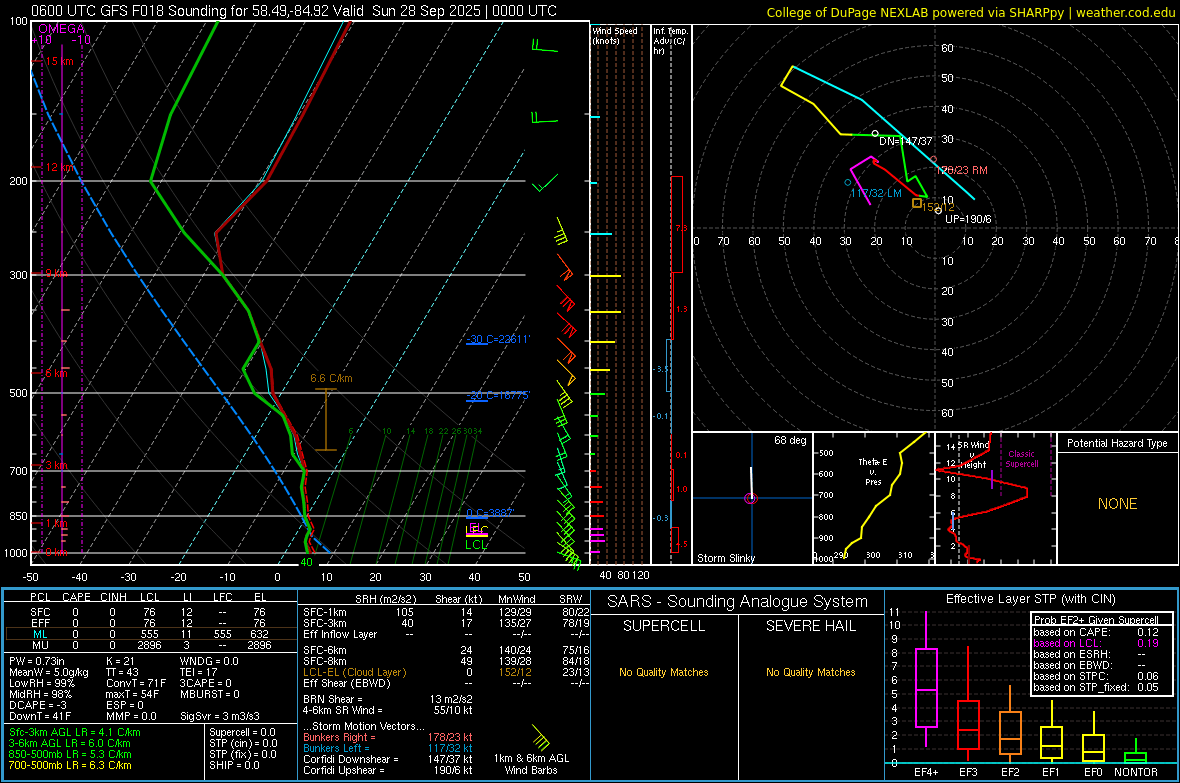Click the 12 km height marker

click(x=59, y=167)
